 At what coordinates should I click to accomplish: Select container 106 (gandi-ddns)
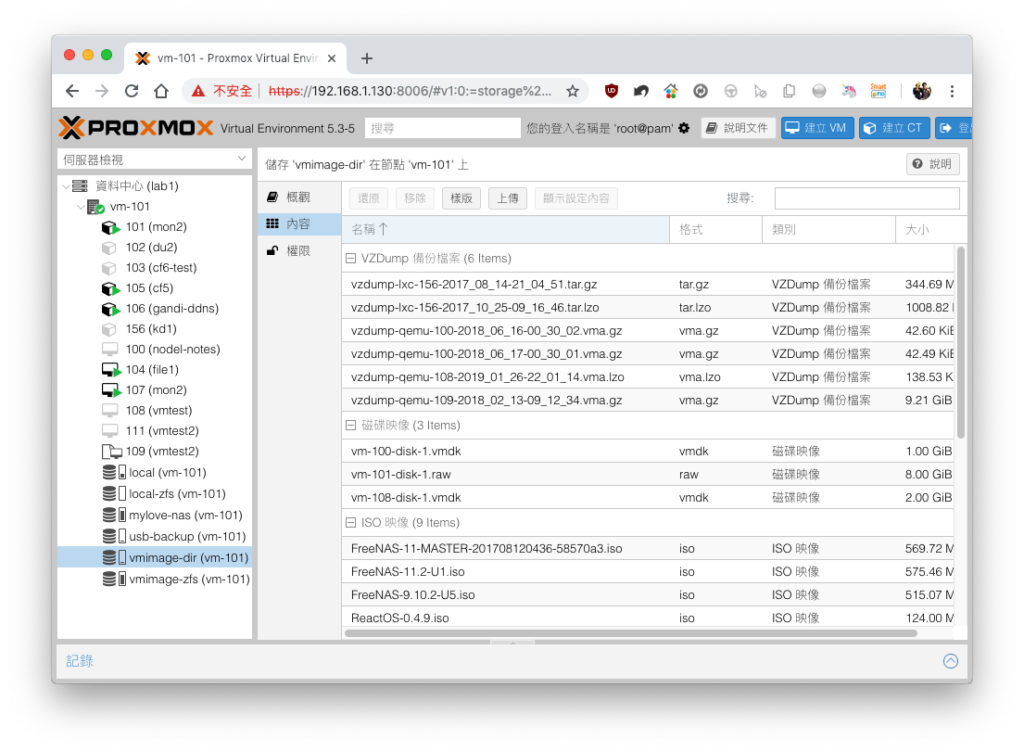coord(172,308)
